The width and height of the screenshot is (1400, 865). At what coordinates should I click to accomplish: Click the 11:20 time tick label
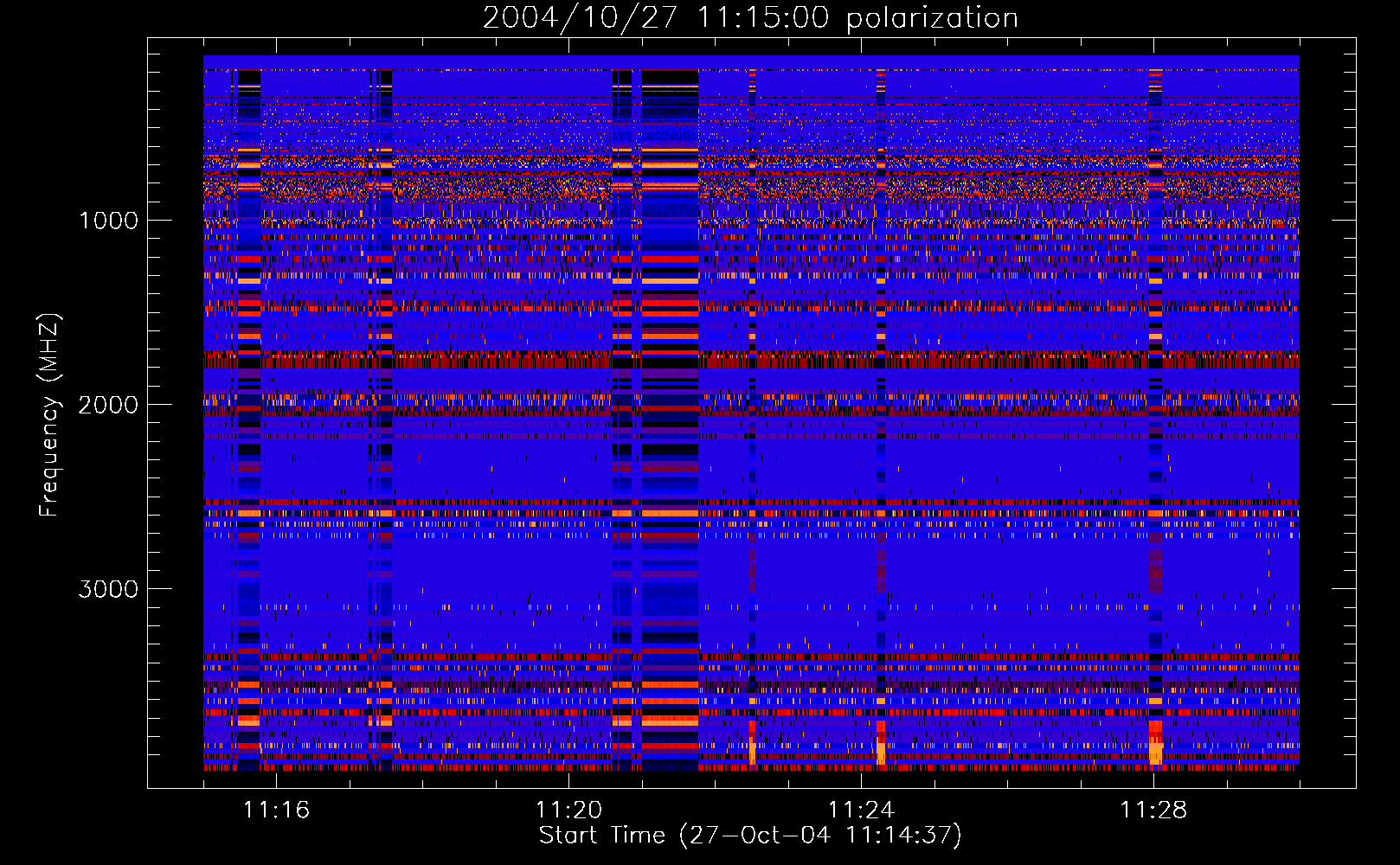pyautogui.click(x=568, y=810)
